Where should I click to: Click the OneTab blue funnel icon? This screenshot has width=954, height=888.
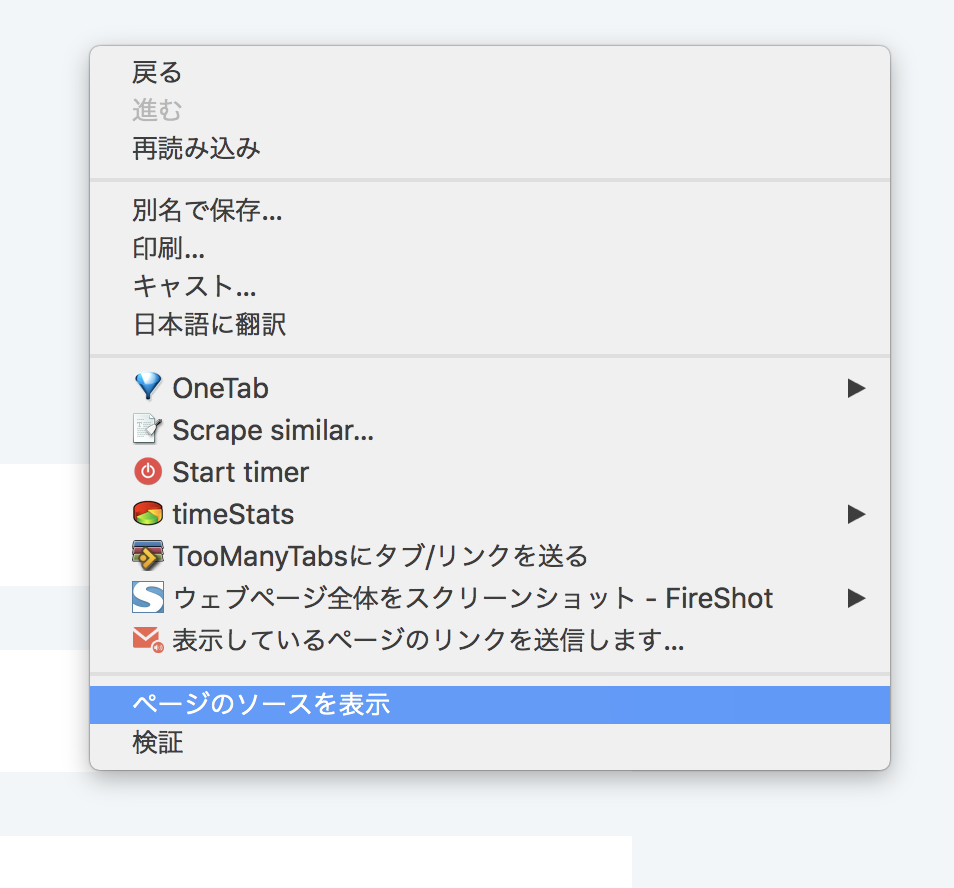coord(148,387)
